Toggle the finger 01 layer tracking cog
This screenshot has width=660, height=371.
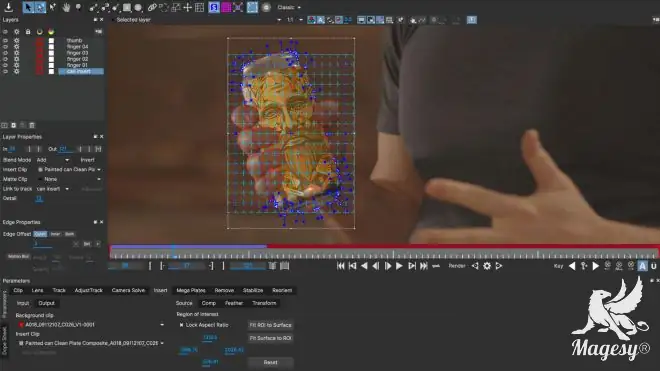[x=17, y=65]
